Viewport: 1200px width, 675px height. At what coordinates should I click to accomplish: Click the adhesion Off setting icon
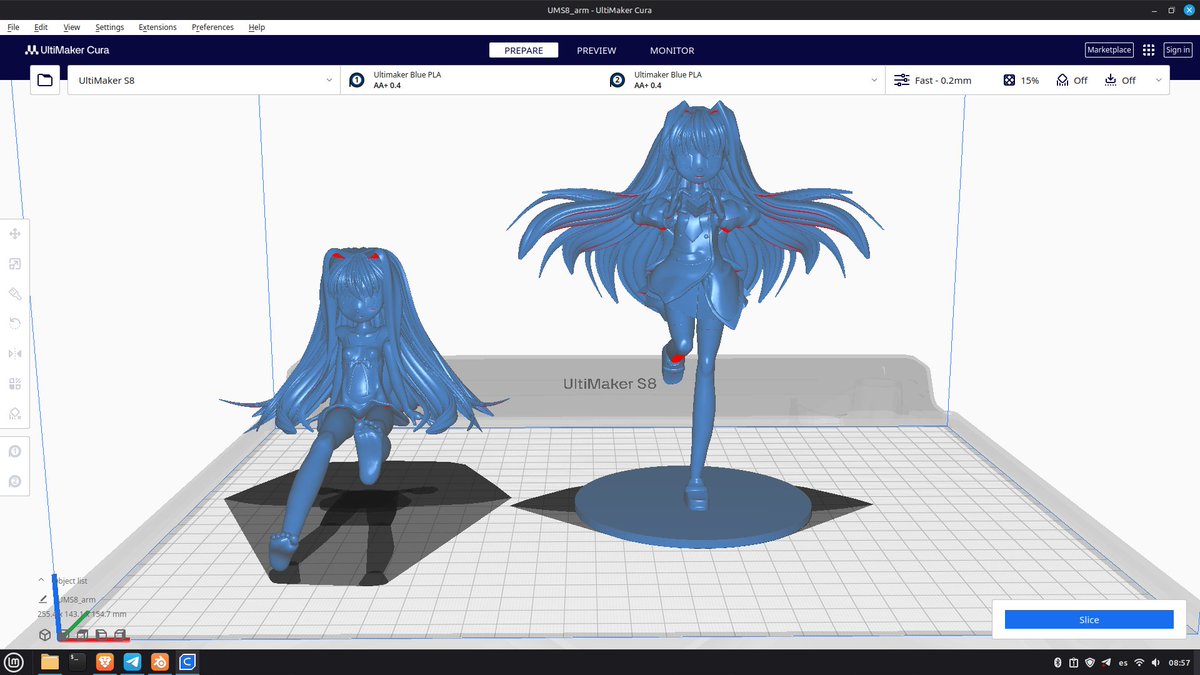pos(1111,80)
